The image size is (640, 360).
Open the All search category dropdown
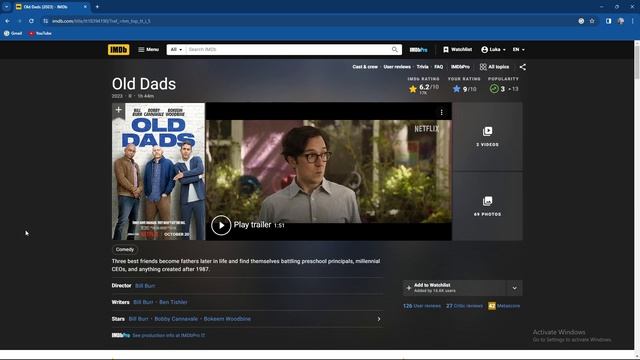point(176,49)
